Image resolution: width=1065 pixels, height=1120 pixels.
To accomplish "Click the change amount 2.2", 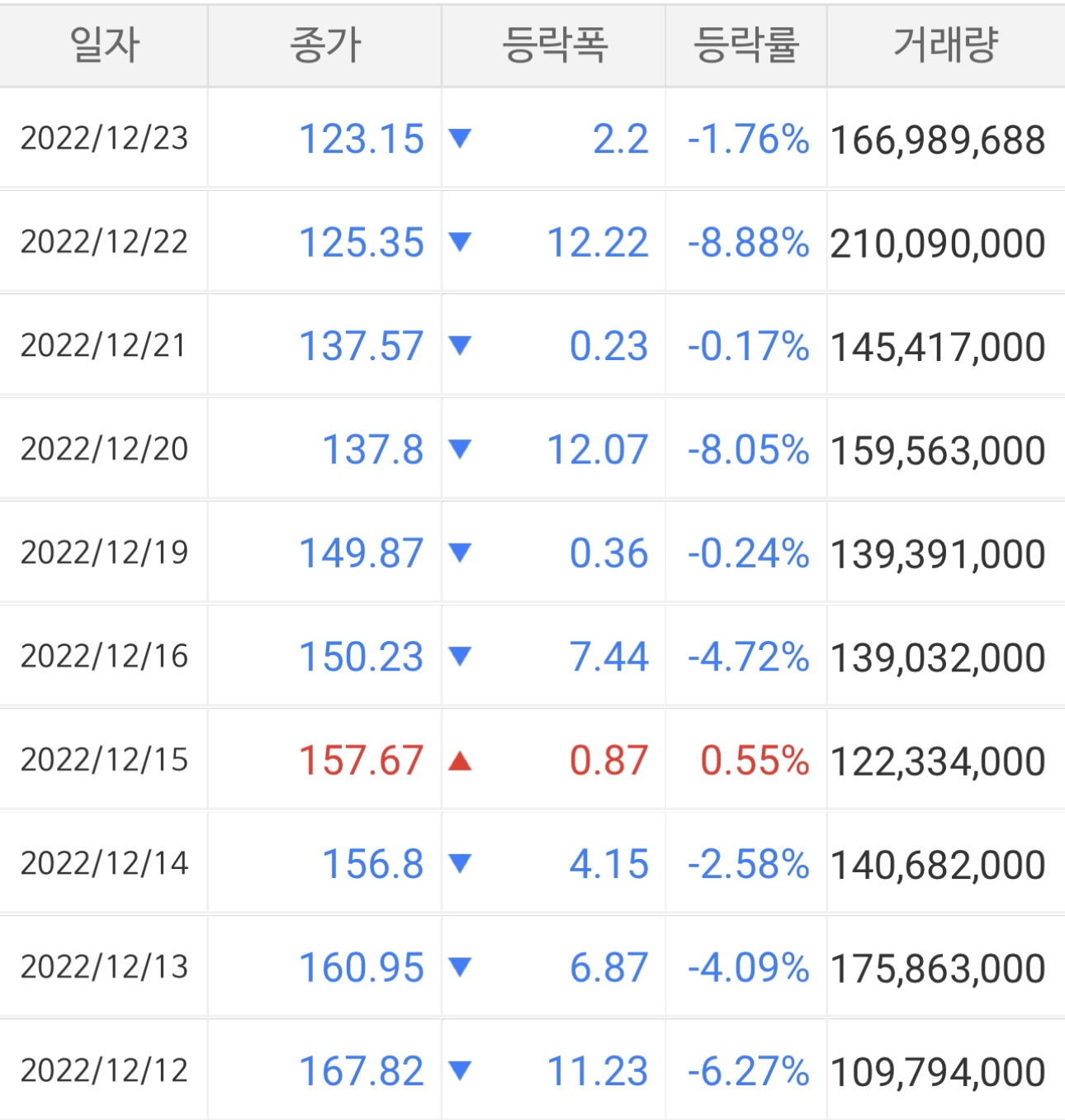I will click(x=621, y=139).
